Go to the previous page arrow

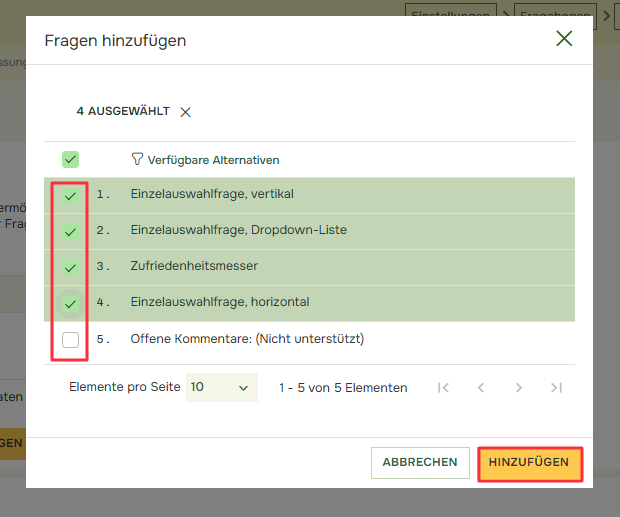click(481, 388)
